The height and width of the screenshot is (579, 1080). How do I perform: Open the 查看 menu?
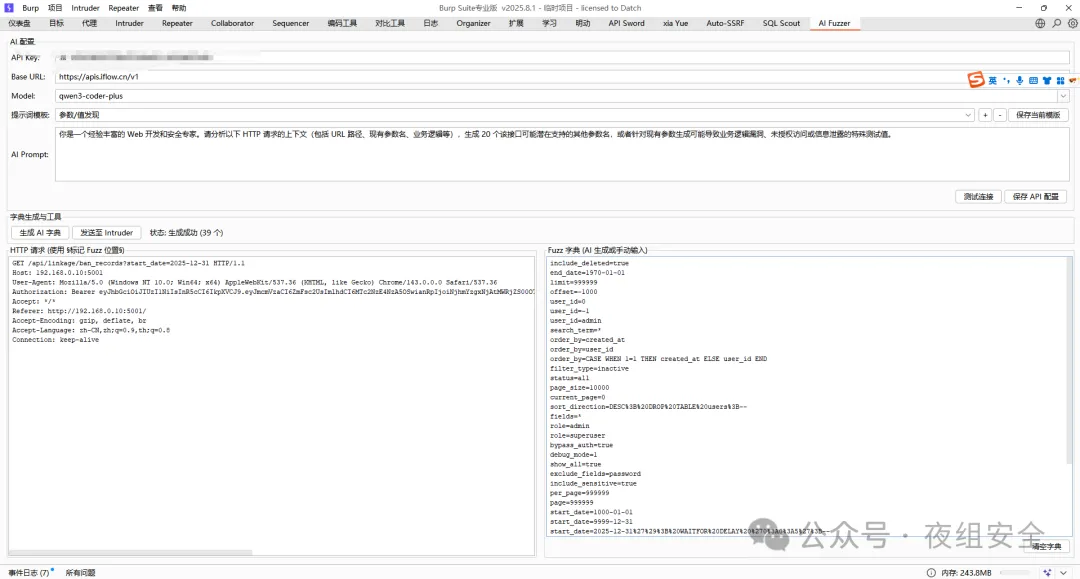coord(155,8)
